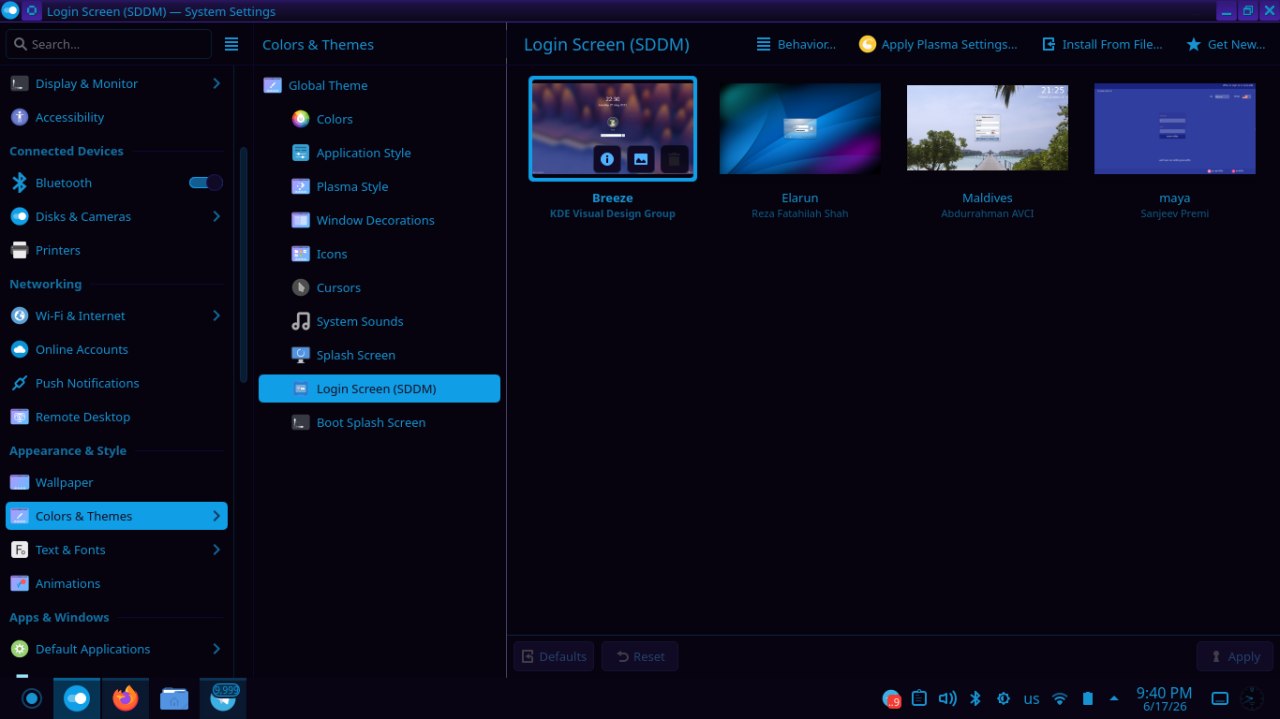The height and width of the screenshot is (719, 1280).
Task: Click the us keyboard layout indicator
Action: [1031, 698]
